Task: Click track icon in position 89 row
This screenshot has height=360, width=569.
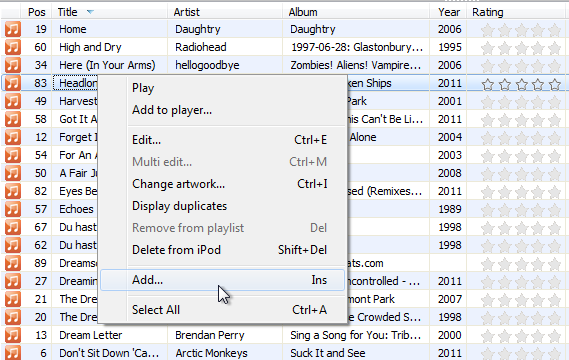Action: tap(13, 263)
